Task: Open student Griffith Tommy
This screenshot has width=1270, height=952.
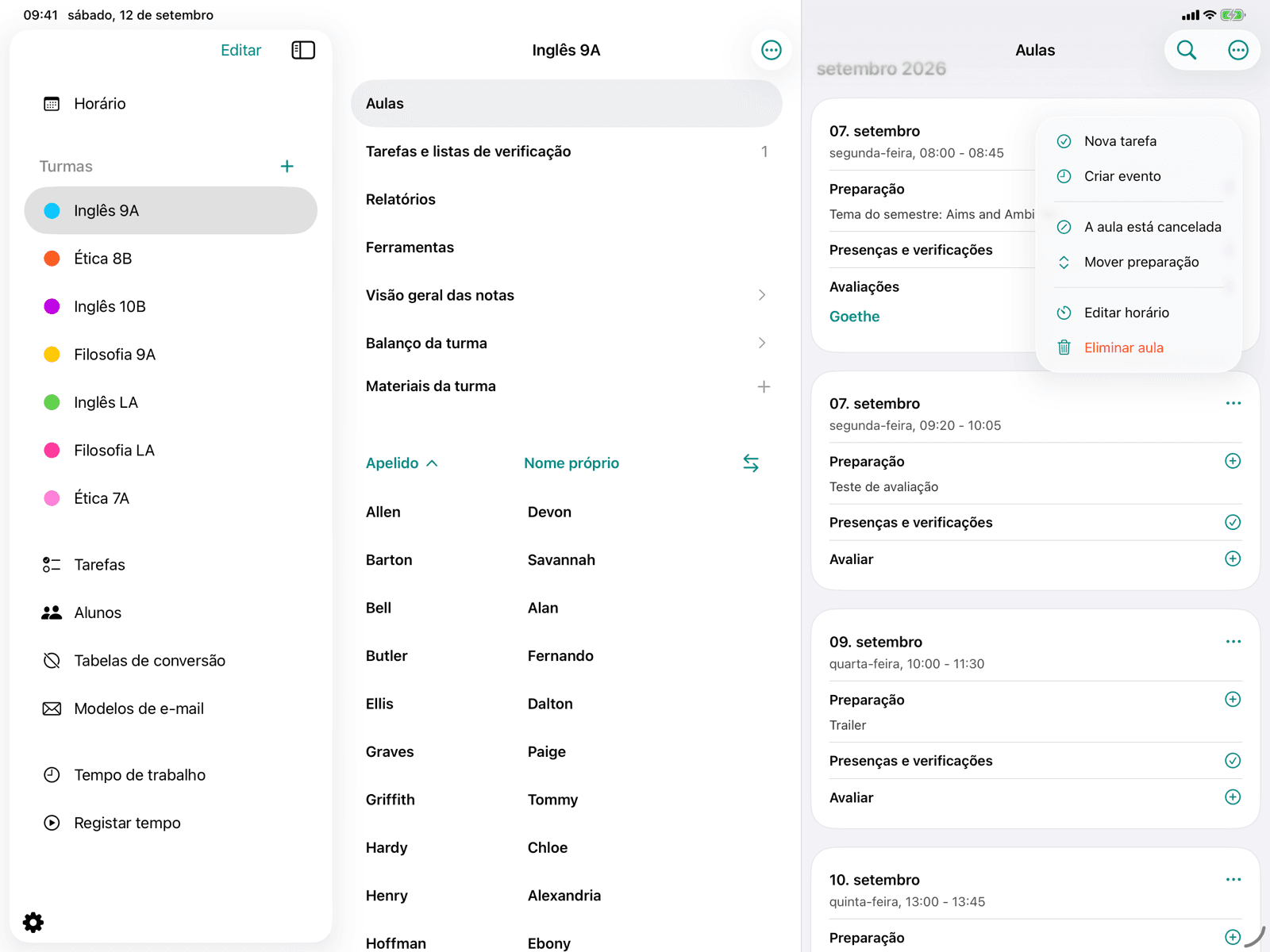Action: click(567, 800)
